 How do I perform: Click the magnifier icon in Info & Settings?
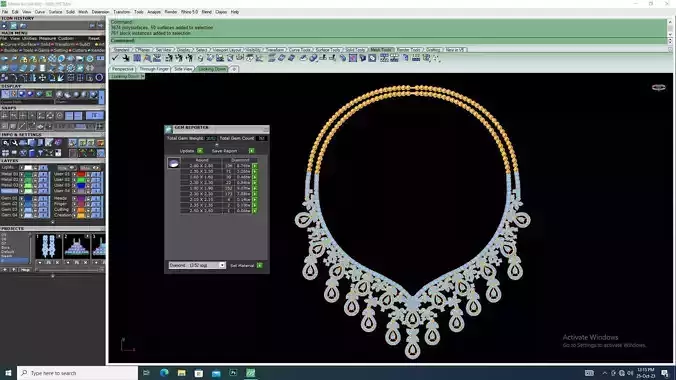pyautogui.click(x=5, y=143)
